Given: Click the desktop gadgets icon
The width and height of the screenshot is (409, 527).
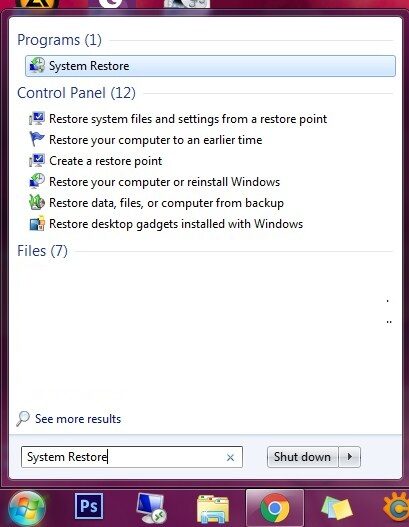Looking at the screenshot, I should (37, 224).
